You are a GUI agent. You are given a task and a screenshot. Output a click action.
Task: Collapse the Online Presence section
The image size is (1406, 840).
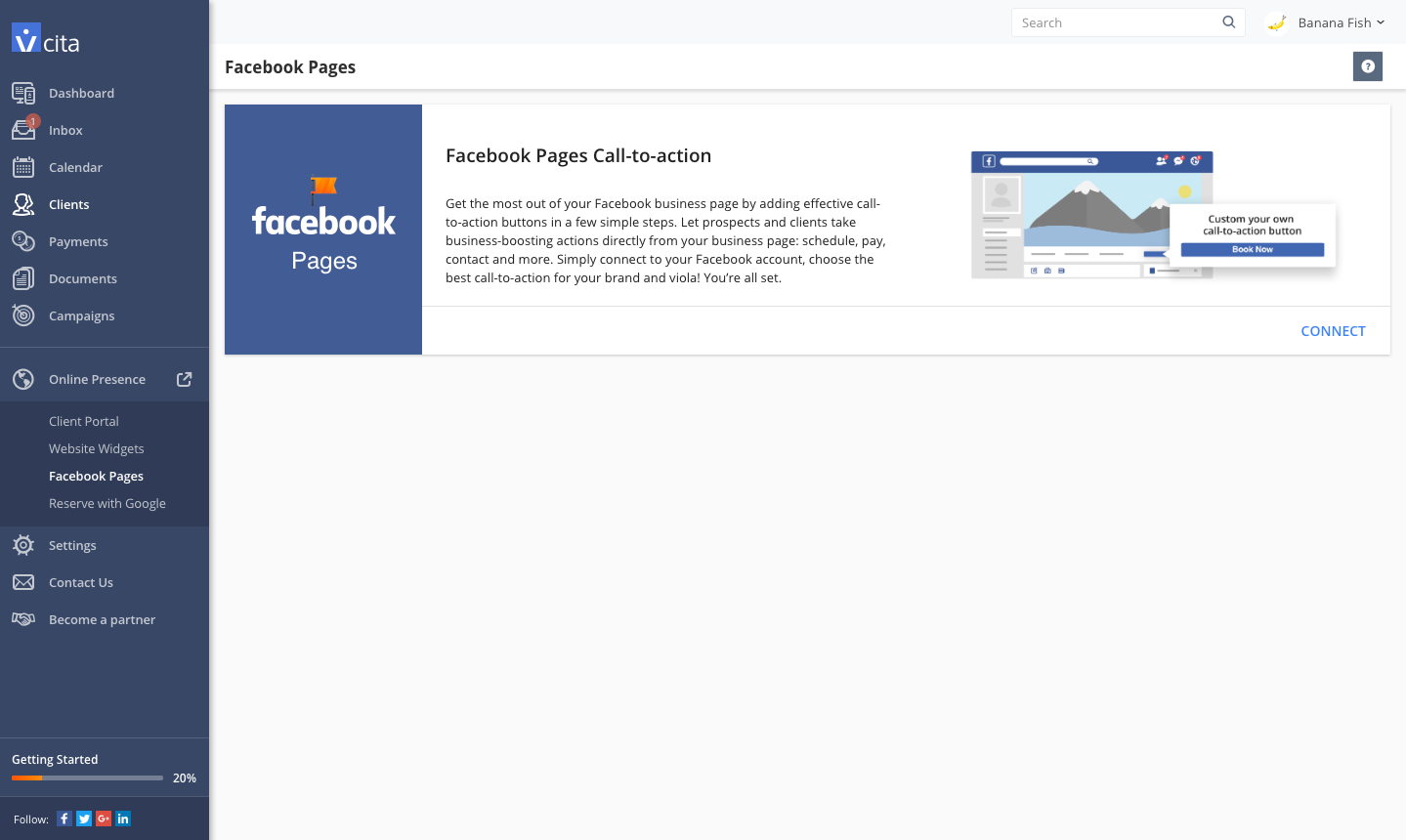pyautogui.click(x=97, y=379)
